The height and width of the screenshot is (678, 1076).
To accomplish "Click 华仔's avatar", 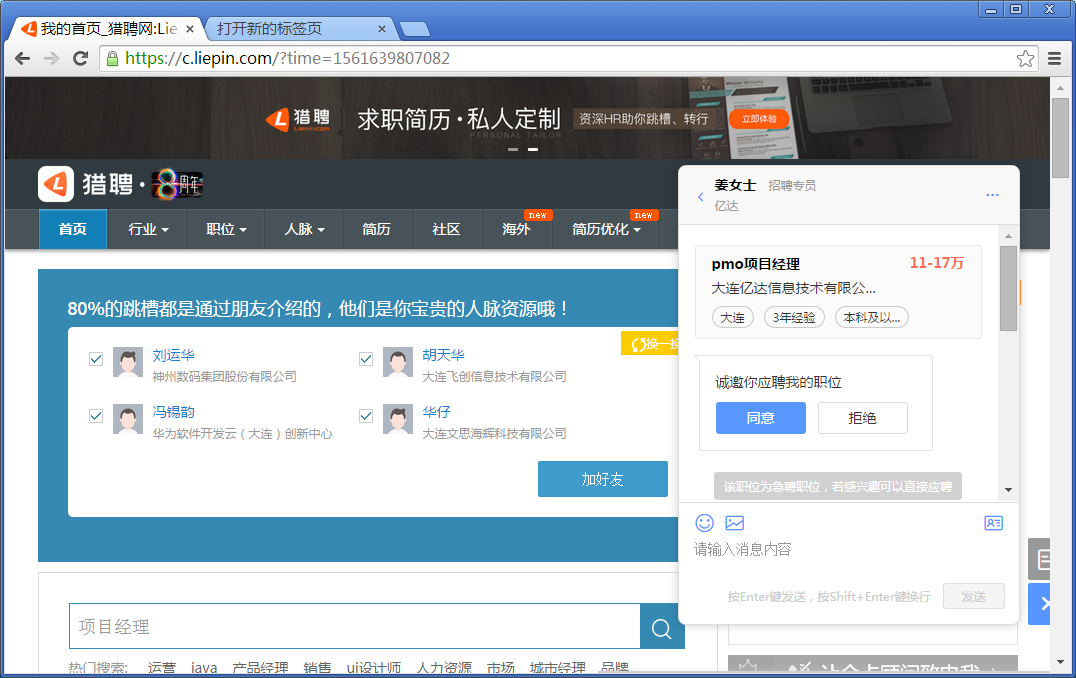I will (x=398, y=419).
